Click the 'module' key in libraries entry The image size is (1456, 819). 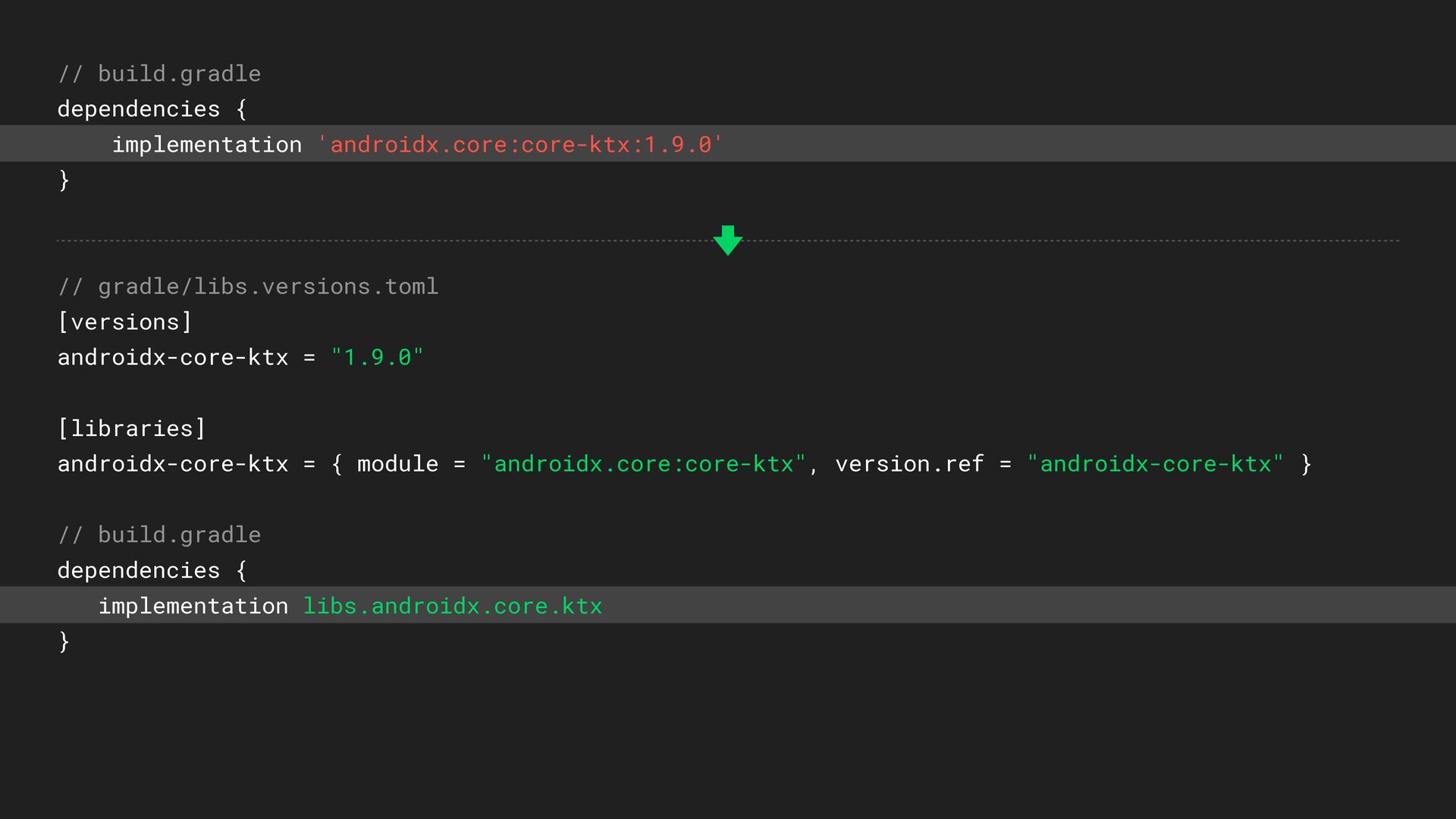[x=397, y=464]
